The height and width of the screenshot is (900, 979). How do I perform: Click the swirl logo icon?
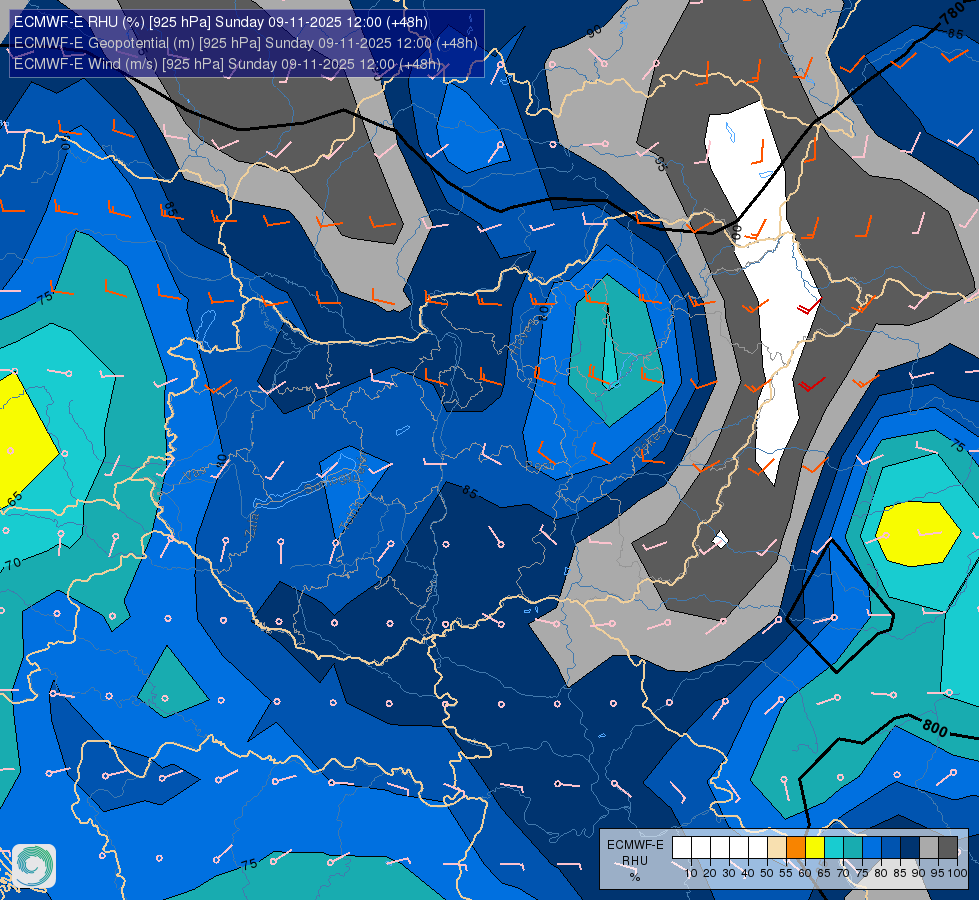34,866
